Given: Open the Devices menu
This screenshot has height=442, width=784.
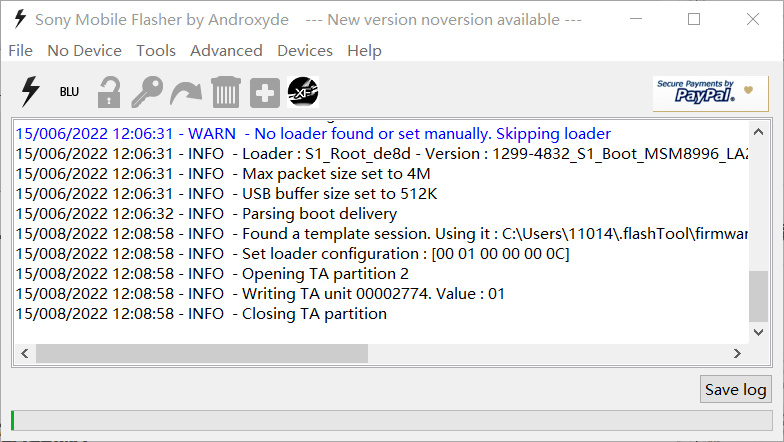Looking at the screenshot, I should (305, 50).
